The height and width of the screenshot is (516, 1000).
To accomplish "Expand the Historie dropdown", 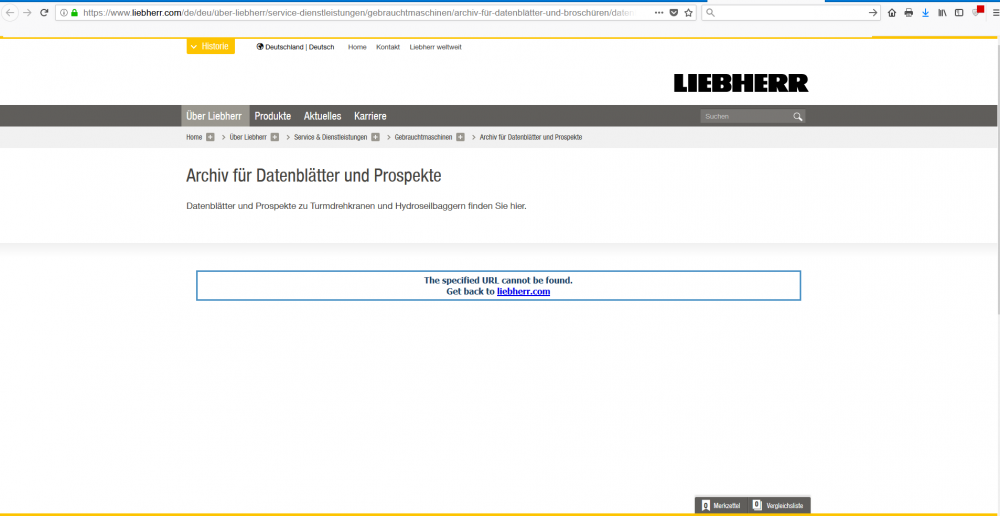I will tap(210, 46).
